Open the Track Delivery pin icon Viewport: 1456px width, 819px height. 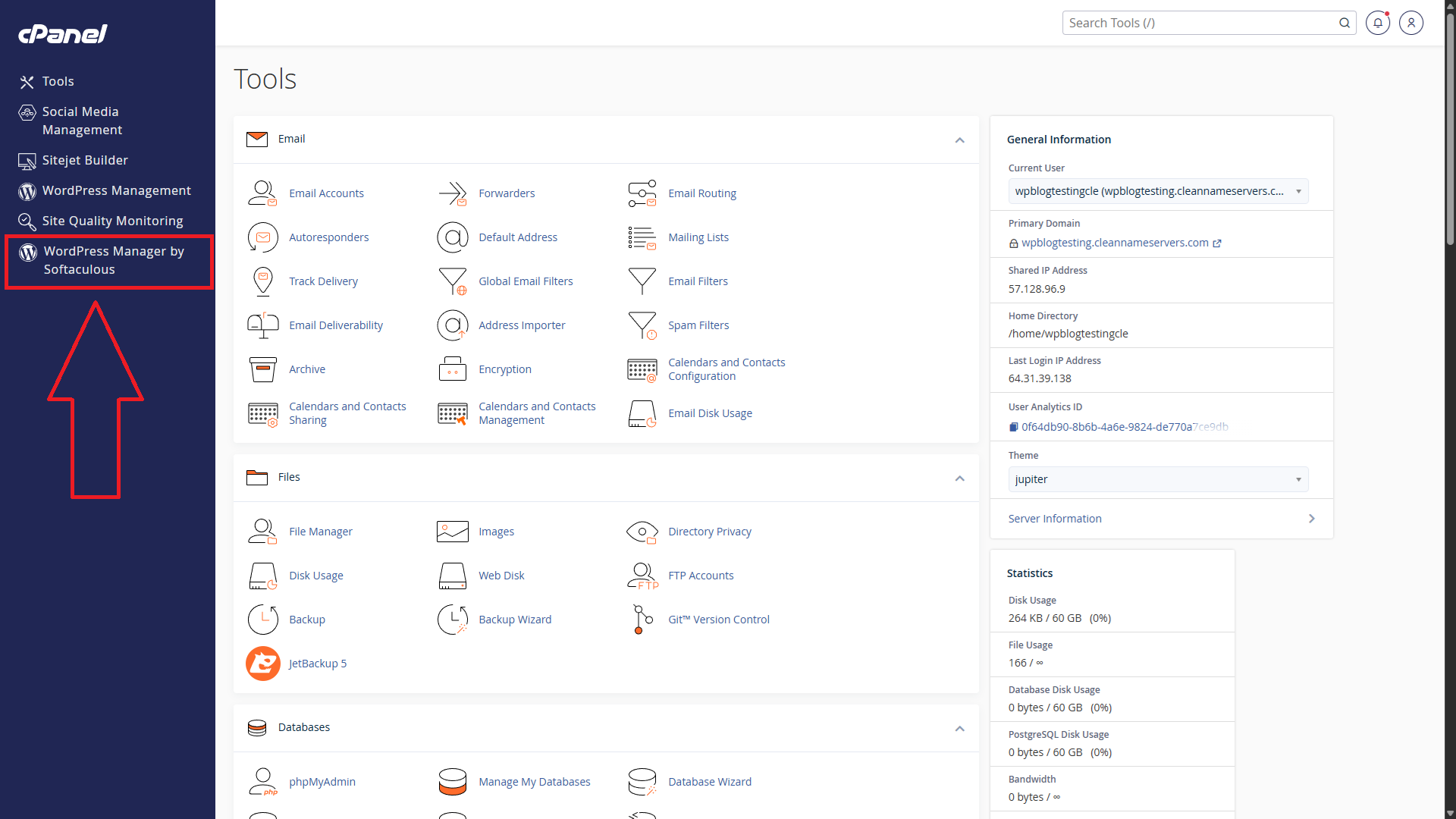coord(262,281)
